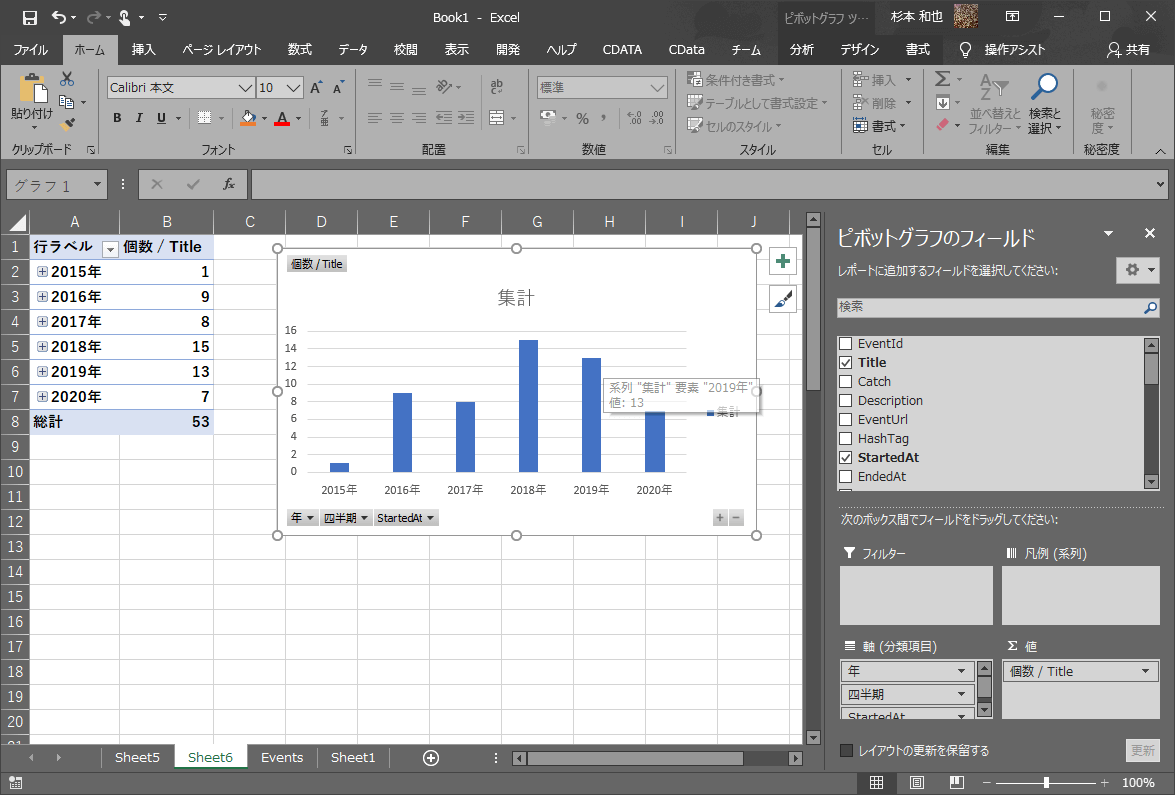1176x796 pixels.
Task: Uncheck the Title field checkbox
Action: (x=846, y=363)
